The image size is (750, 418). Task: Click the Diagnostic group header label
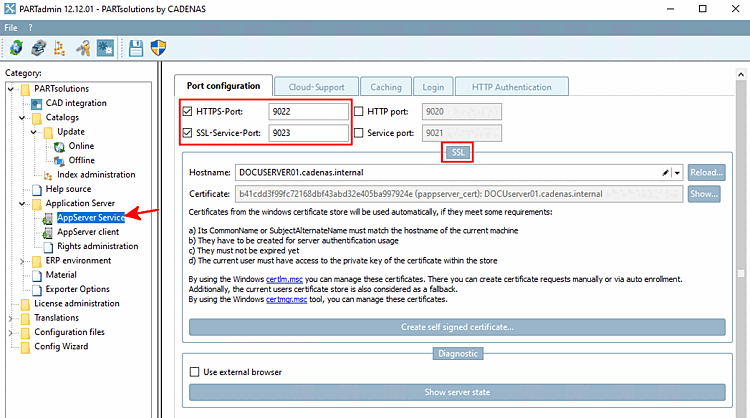[458, 353]
